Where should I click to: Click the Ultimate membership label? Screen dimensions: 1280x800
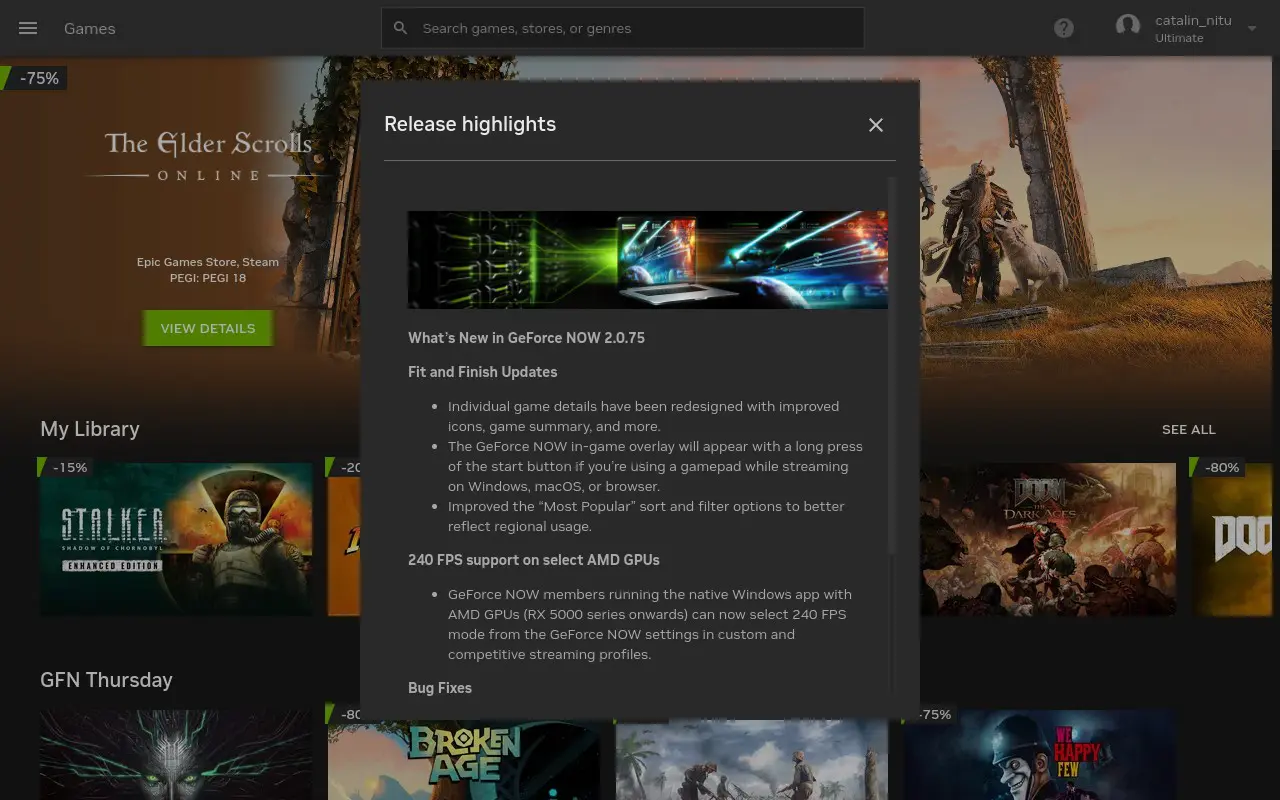(1179, 38)
